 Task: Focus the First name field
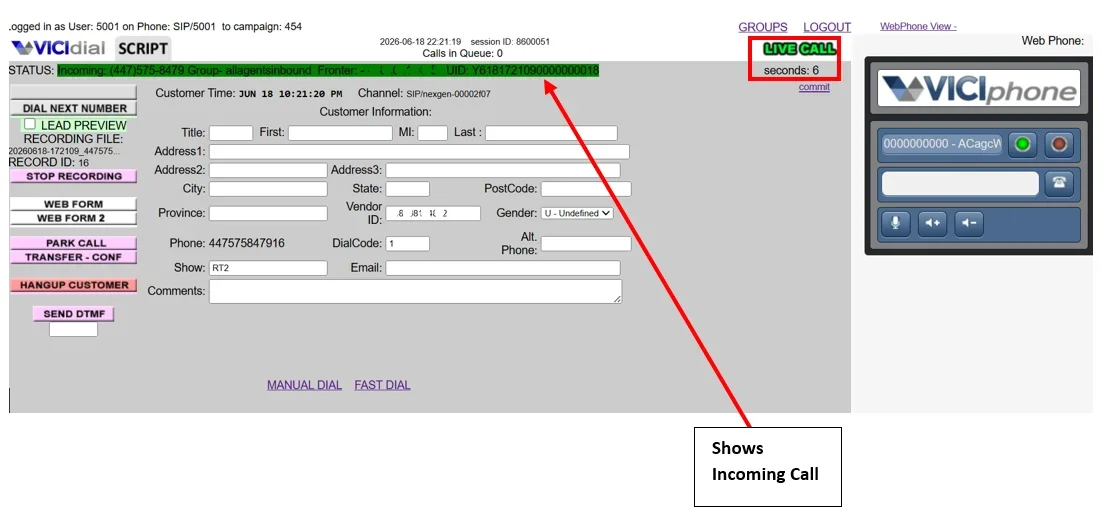pos(340,132)
